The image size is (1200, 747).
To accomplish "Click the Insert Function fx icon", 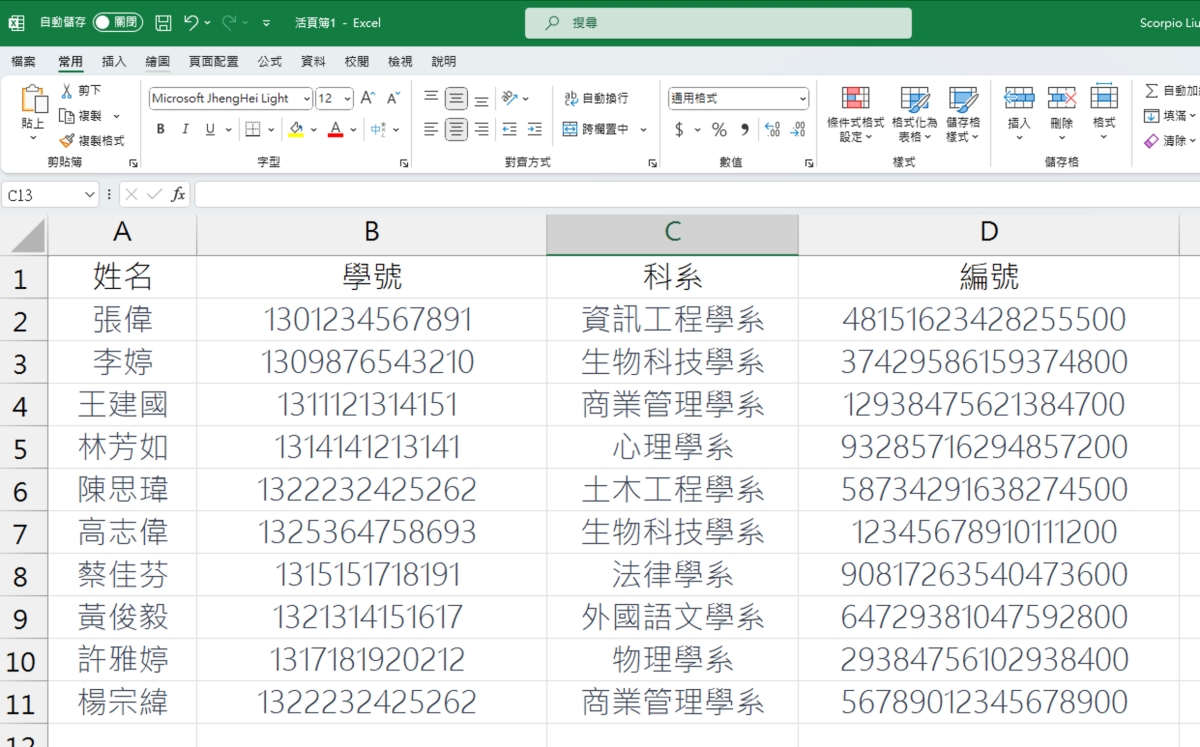I will pos(178,194).
